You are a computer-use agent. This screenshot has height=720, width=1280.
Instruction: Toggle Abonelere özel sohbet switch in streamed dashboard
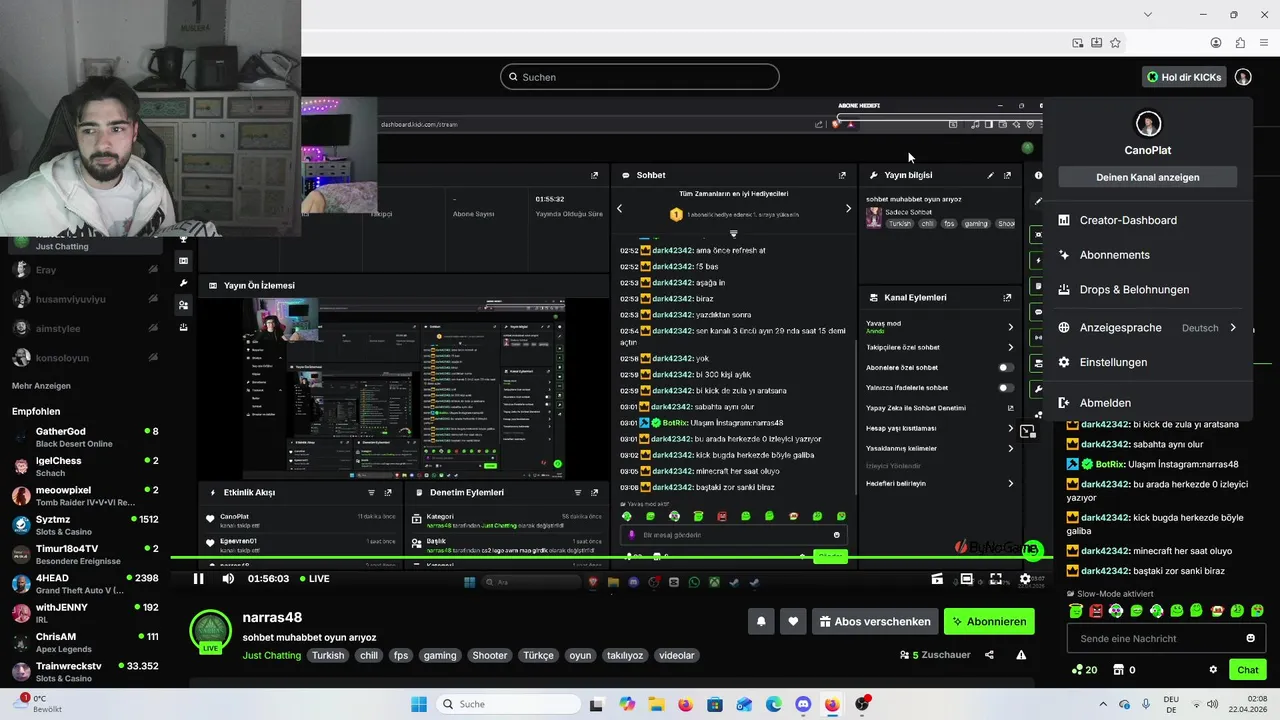click(x=1006, y=367)
